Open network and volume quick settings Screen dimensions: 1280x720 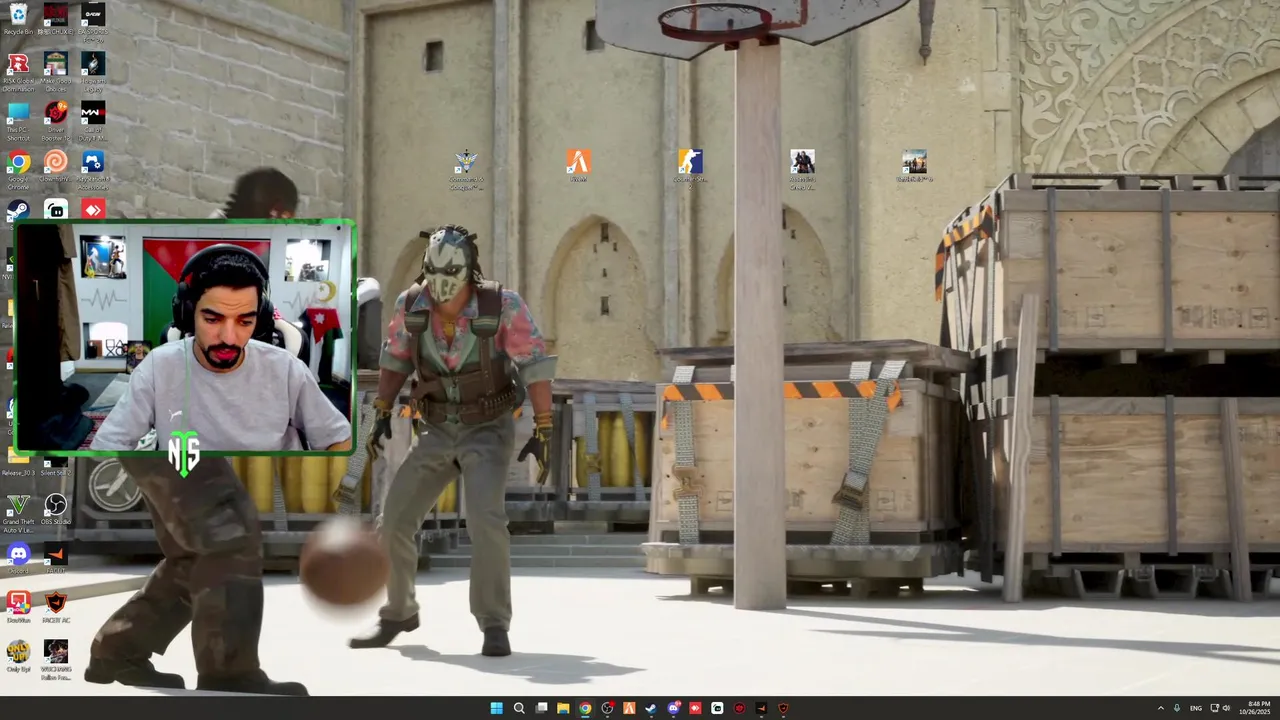tap(1221, 708)
